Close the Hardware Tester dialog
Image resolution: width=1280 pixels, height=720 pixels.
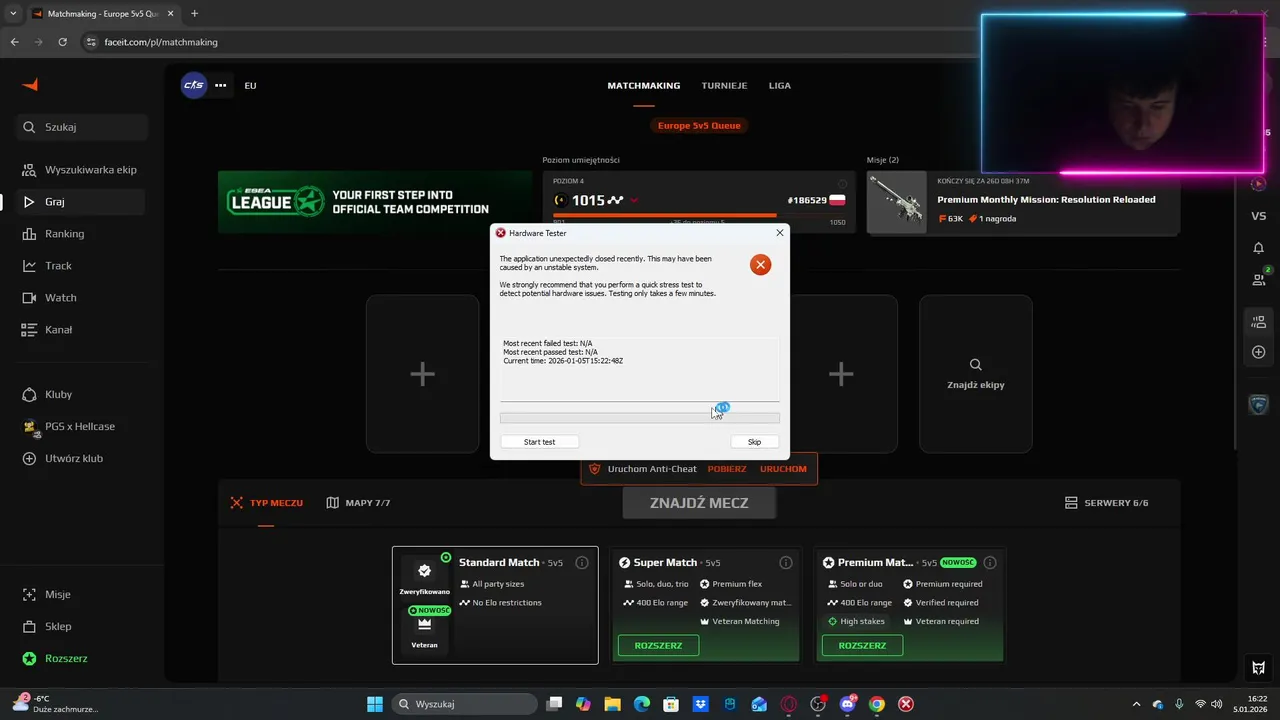[x=780, y=232]
